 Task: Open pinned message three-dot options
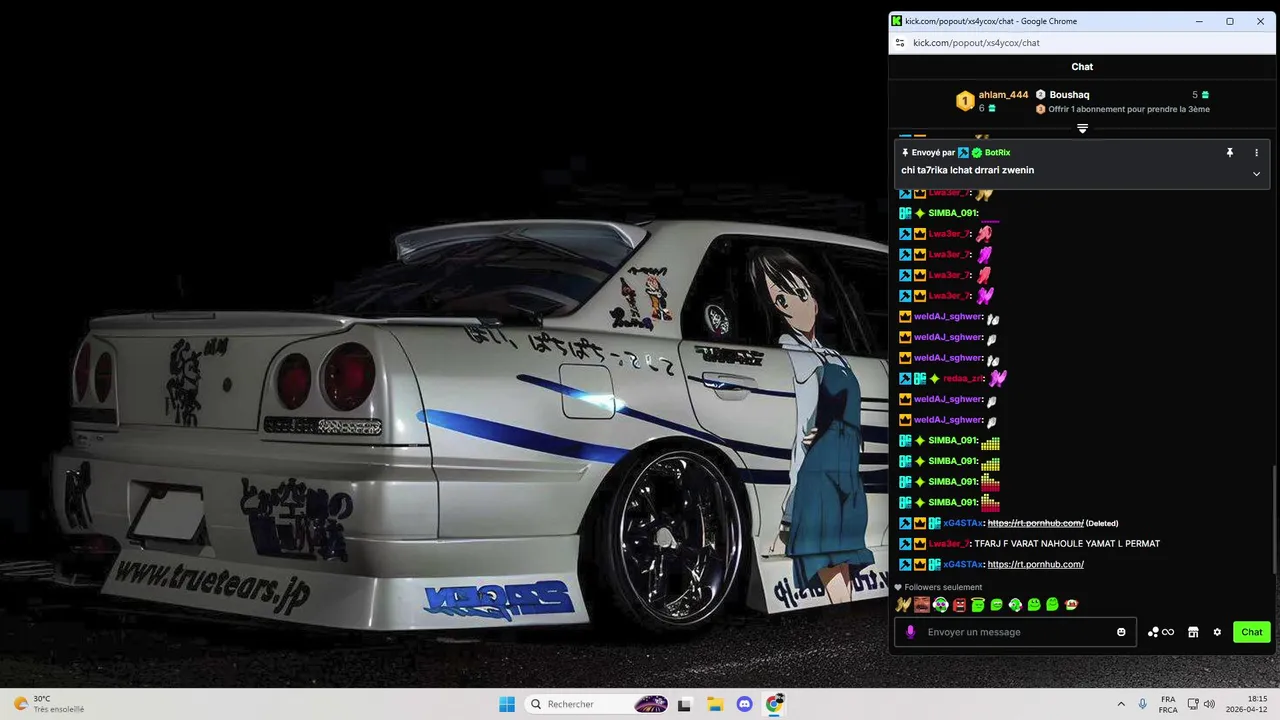pyautogui.click(x=1257, y=153)
